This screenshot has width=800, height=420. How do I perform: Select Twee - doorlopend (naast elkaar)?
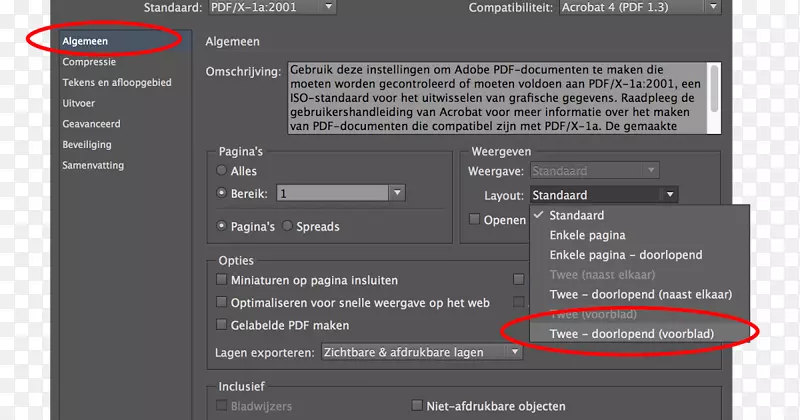tap(640, 294)
